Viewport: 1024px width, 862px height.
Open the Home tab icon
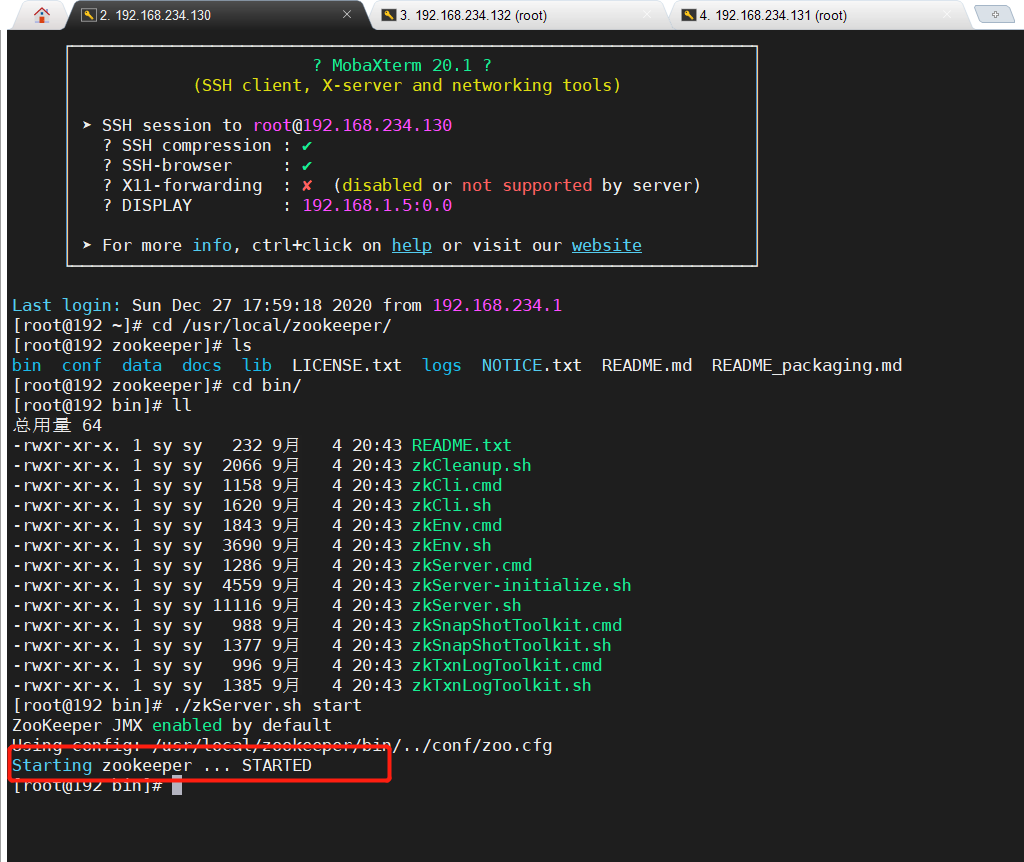pyautogui.click(x=41, y=15)
